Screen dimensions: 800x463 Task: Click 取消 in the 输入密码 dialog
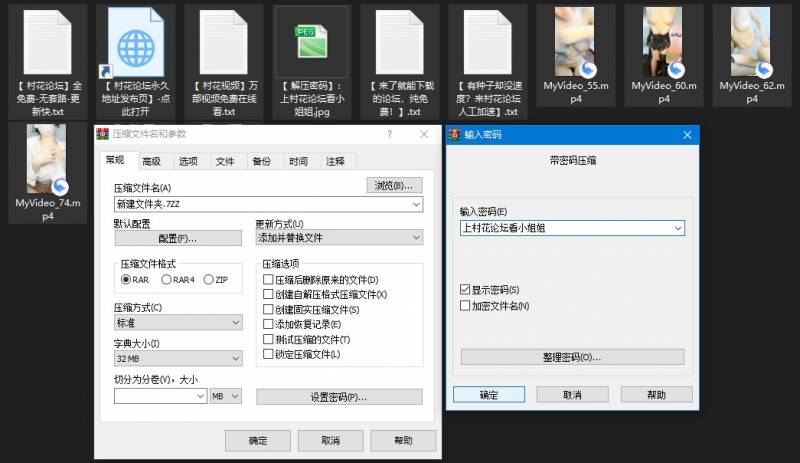pyautogui.click(x=572, y=395)
